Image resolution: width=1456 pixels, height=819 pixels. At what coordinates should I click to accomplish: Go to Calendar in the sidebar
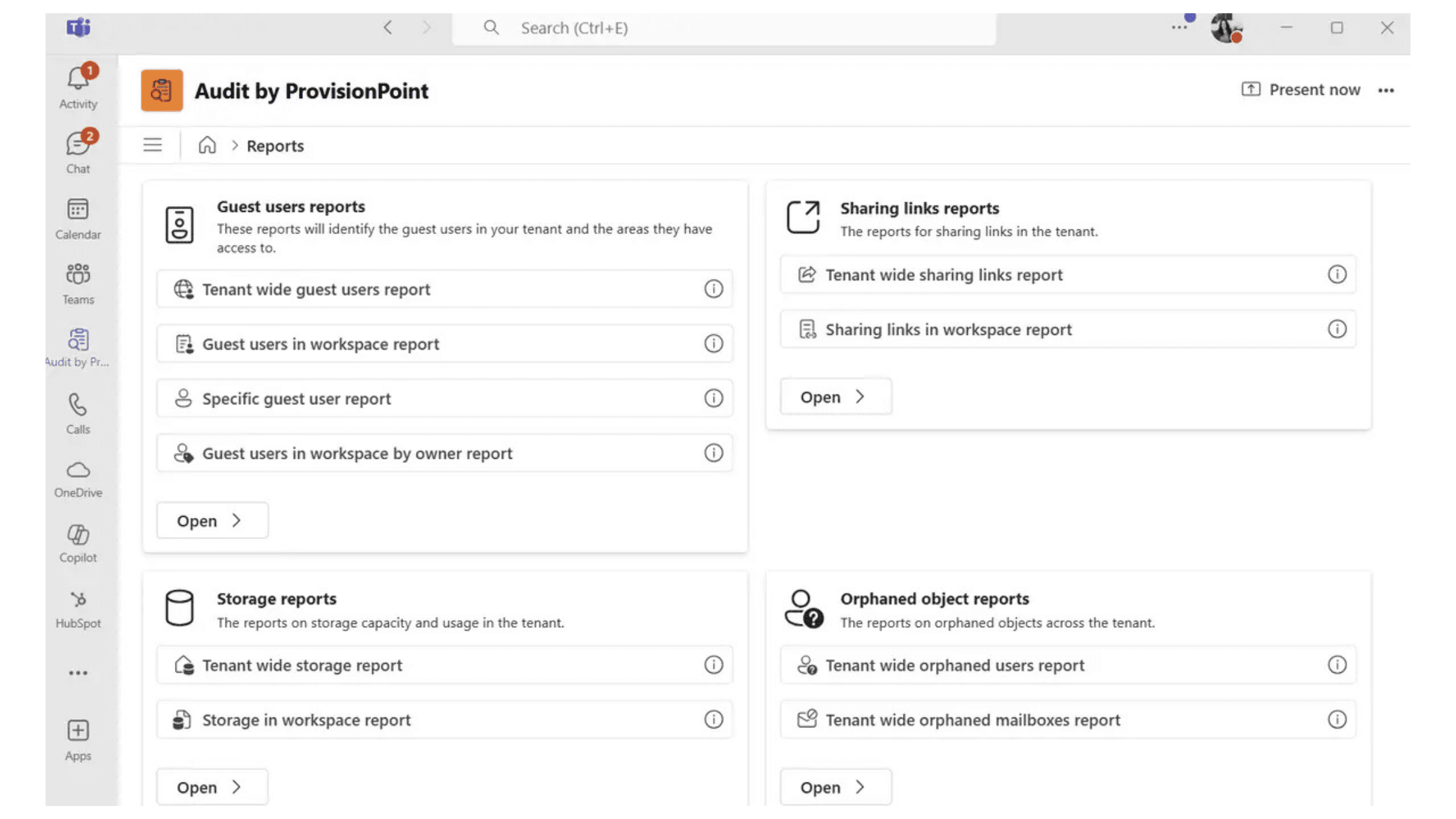[78, 218]
